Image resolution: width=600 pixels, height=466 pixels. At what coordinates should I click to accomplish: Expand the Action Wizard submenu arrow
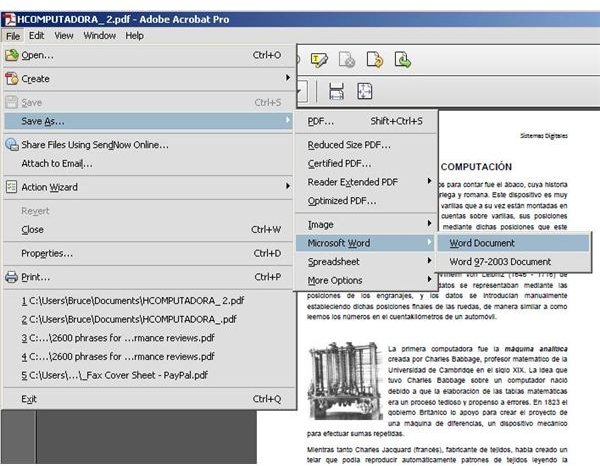click(287, 186)
